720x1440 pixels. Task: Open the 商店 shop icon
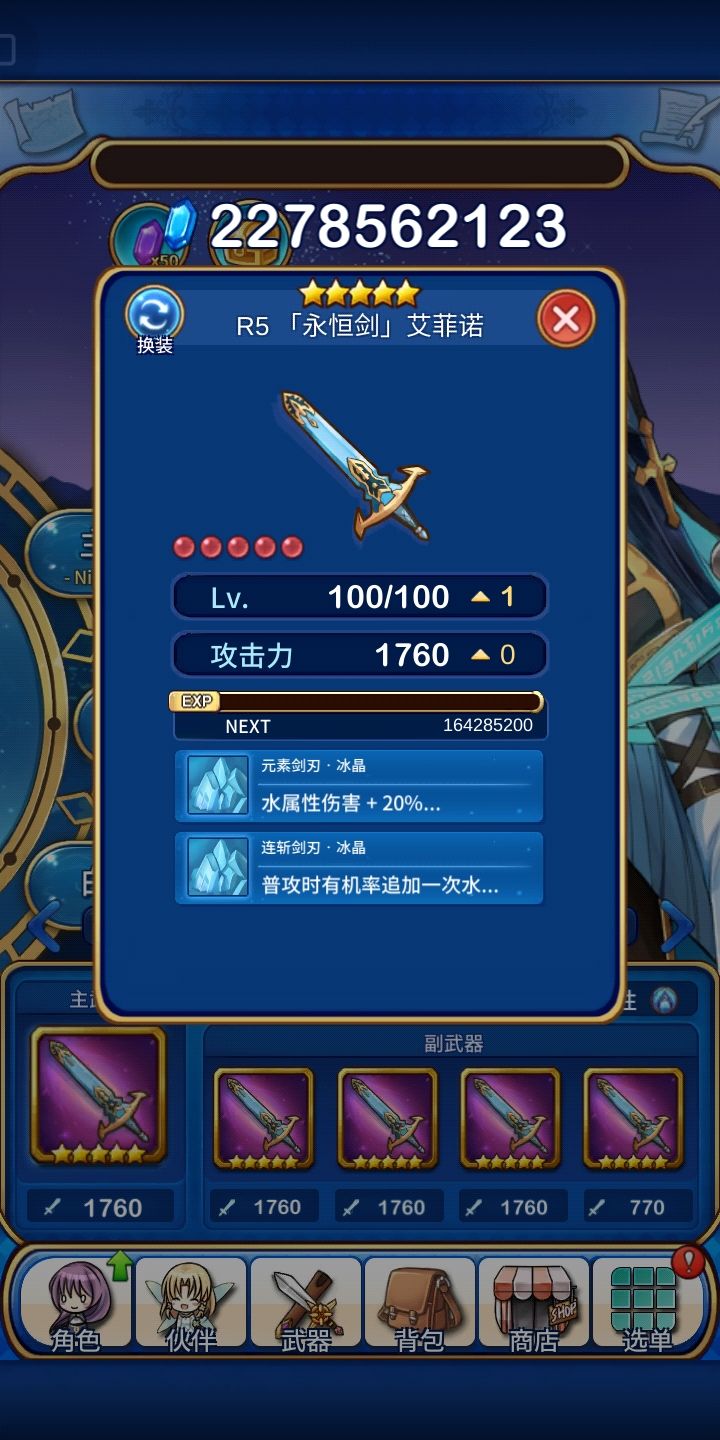click(534, 1303)
